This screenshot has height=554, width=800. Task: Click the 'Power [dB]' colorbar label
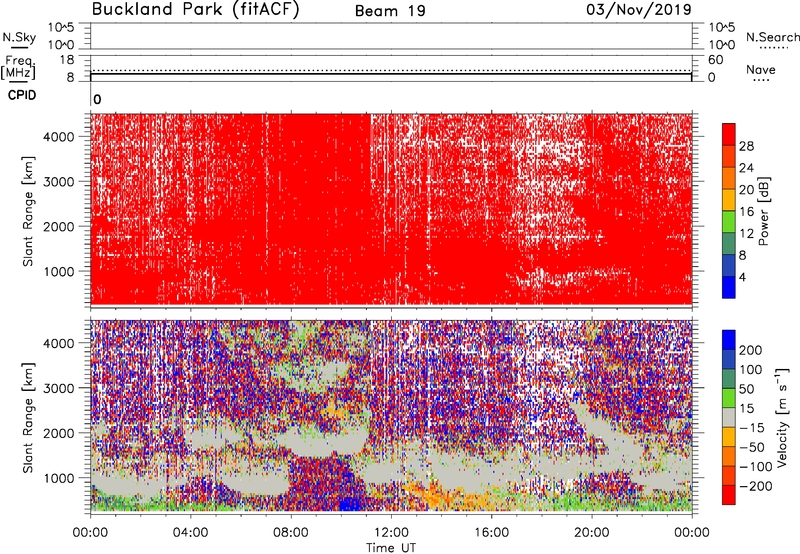pos(763,211)
